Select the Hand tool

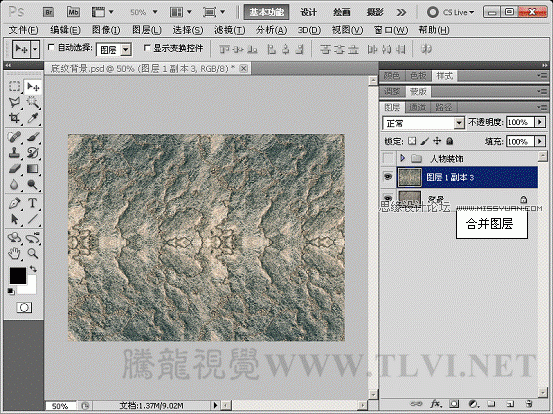[x=14, y=253]
